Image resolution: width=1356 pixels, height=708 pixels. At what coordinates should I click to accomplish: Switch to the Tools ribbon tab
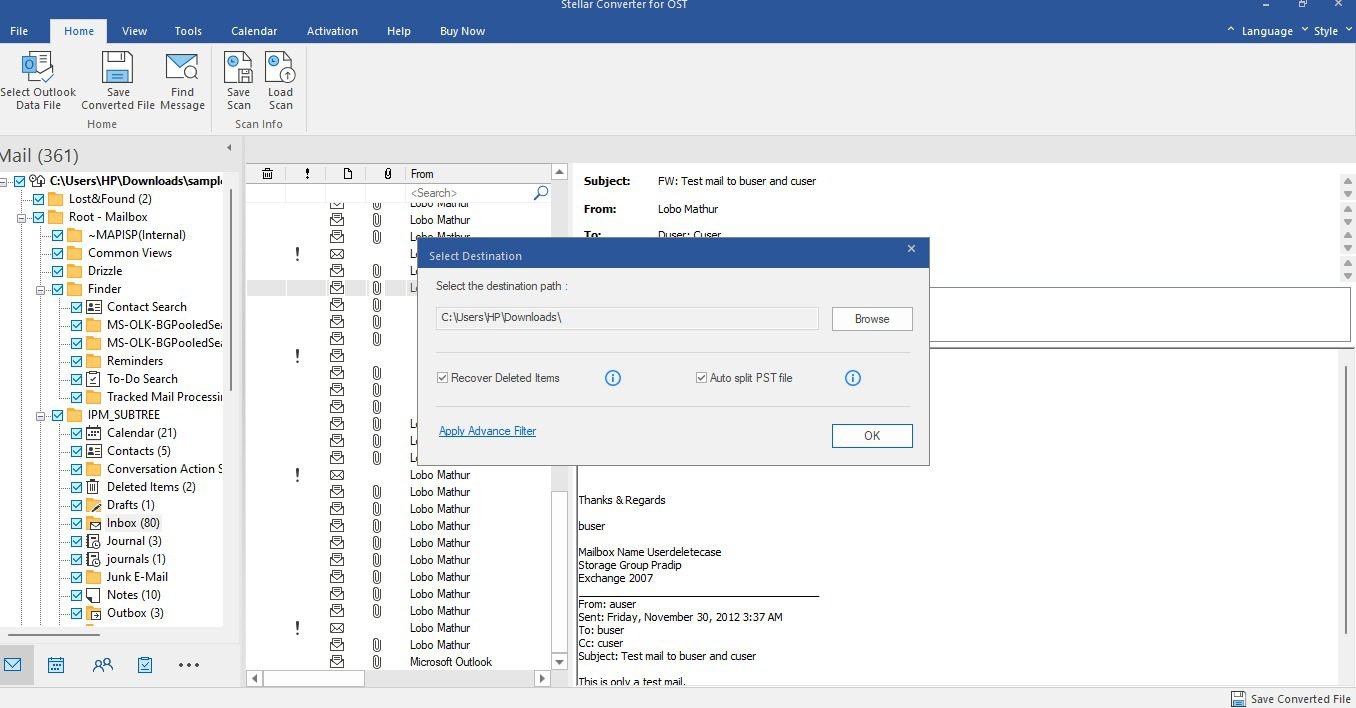pyautogui.click(x=188, y=31)
